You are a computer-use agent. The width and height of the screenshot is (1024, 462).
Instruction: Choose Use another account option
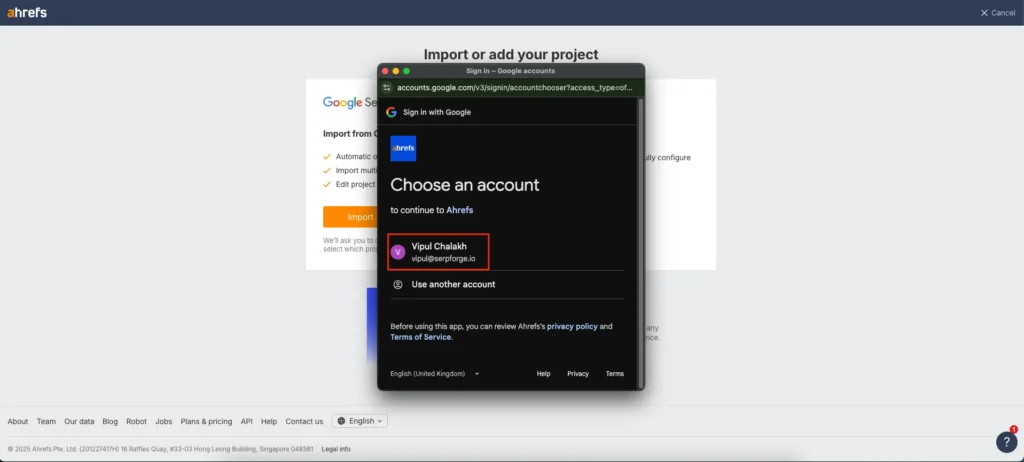tap(507, 284)
